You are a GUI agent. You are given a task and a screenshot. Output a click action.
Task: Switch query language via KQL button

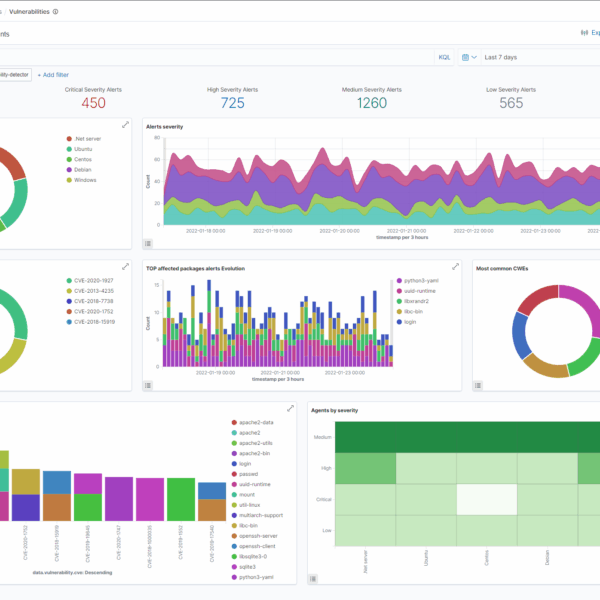pyautogui.click(x=444, y=57)
